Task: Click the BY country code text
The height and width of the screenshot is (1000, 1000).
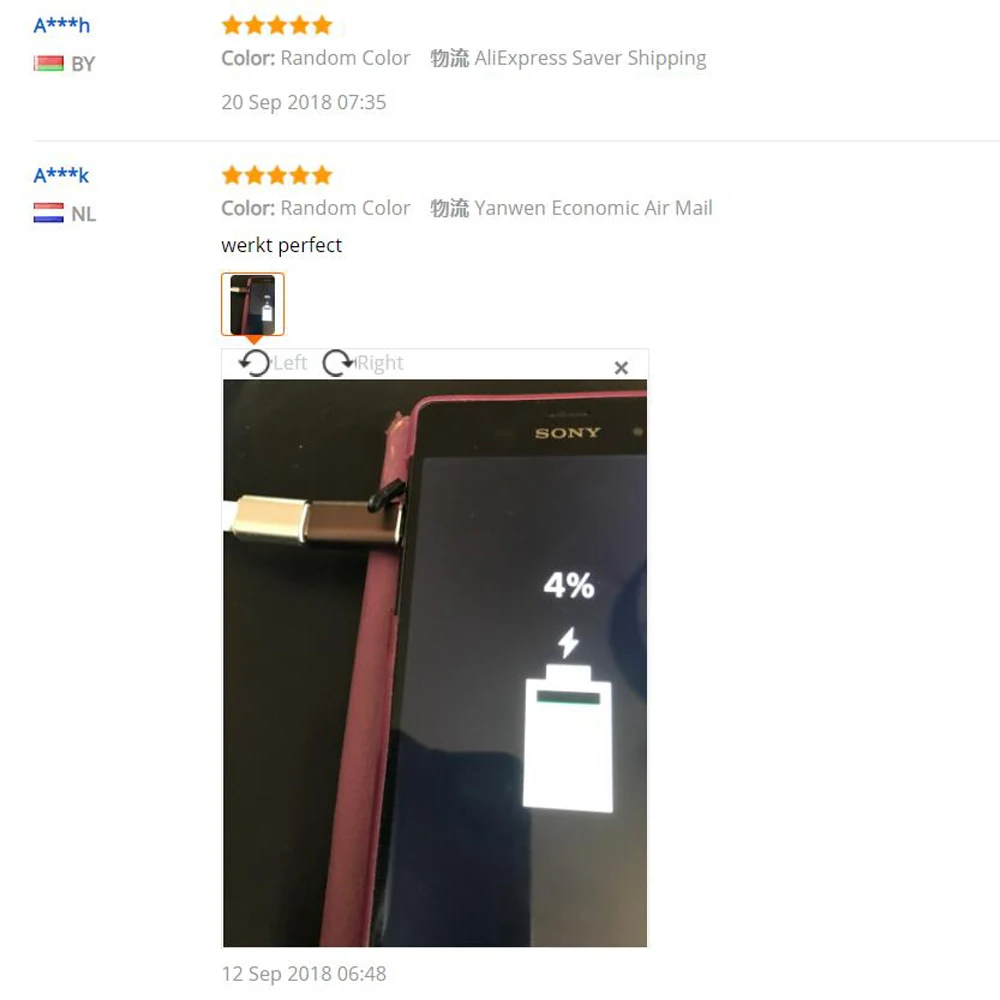Action: pos(83,64)
